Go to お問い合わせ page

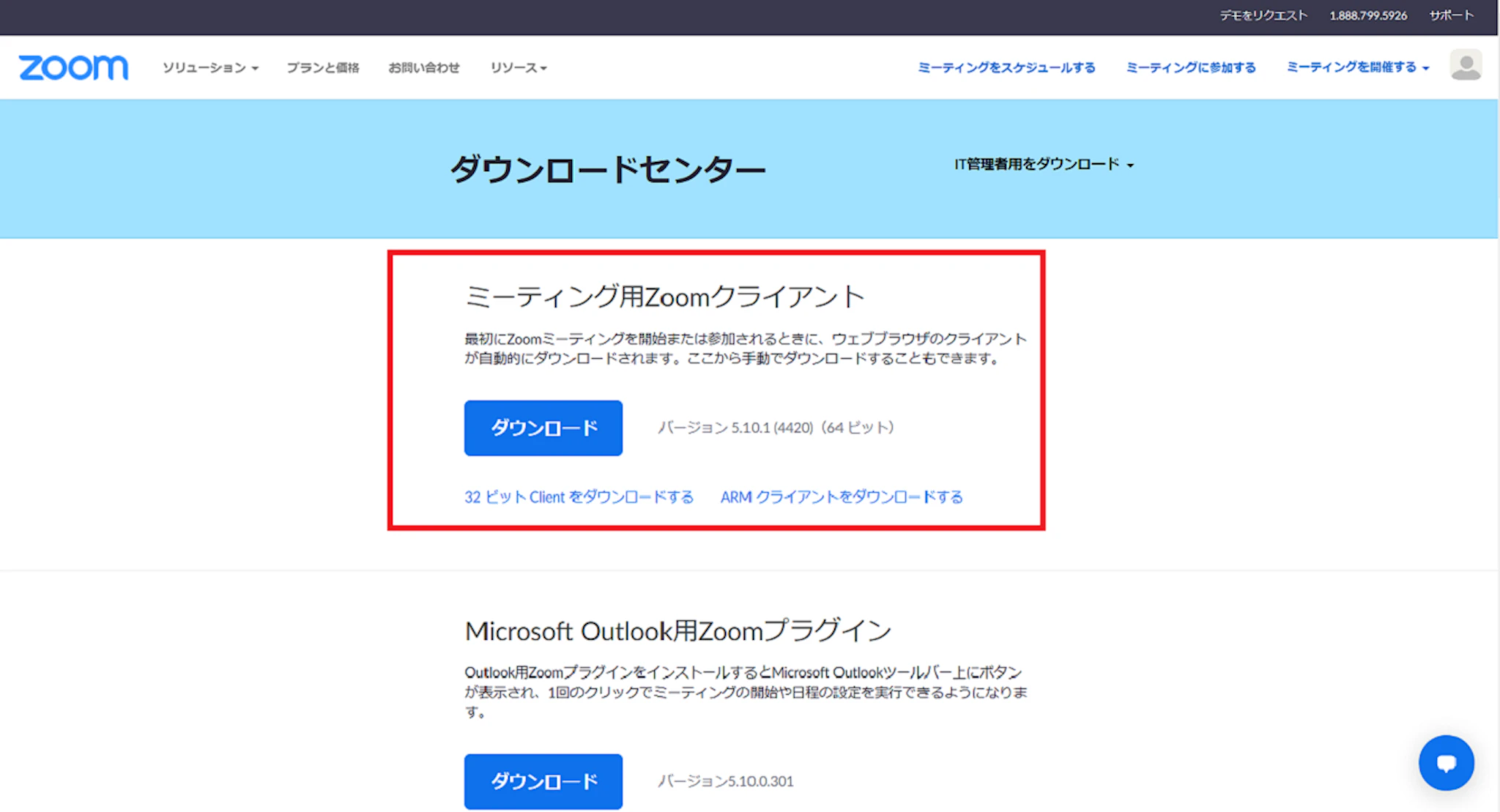[x=424, y=67]
